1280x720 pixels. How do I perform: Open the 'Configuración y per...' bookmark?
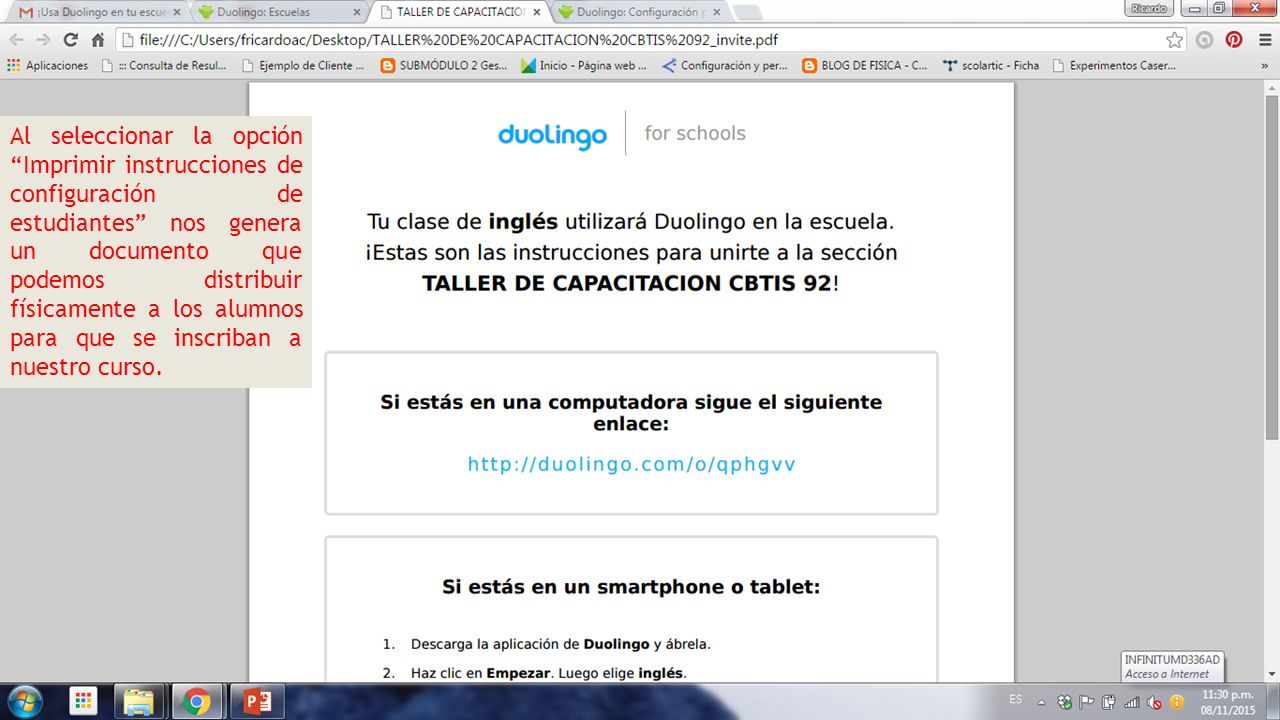[724, 66]
